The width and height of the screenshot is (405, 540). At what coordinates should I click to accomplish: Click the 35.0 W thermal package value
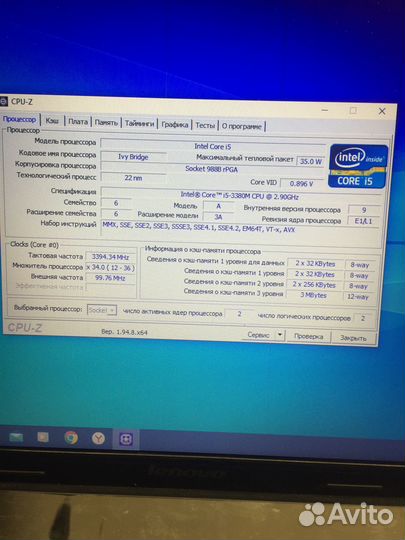click(x=310, y=161)
